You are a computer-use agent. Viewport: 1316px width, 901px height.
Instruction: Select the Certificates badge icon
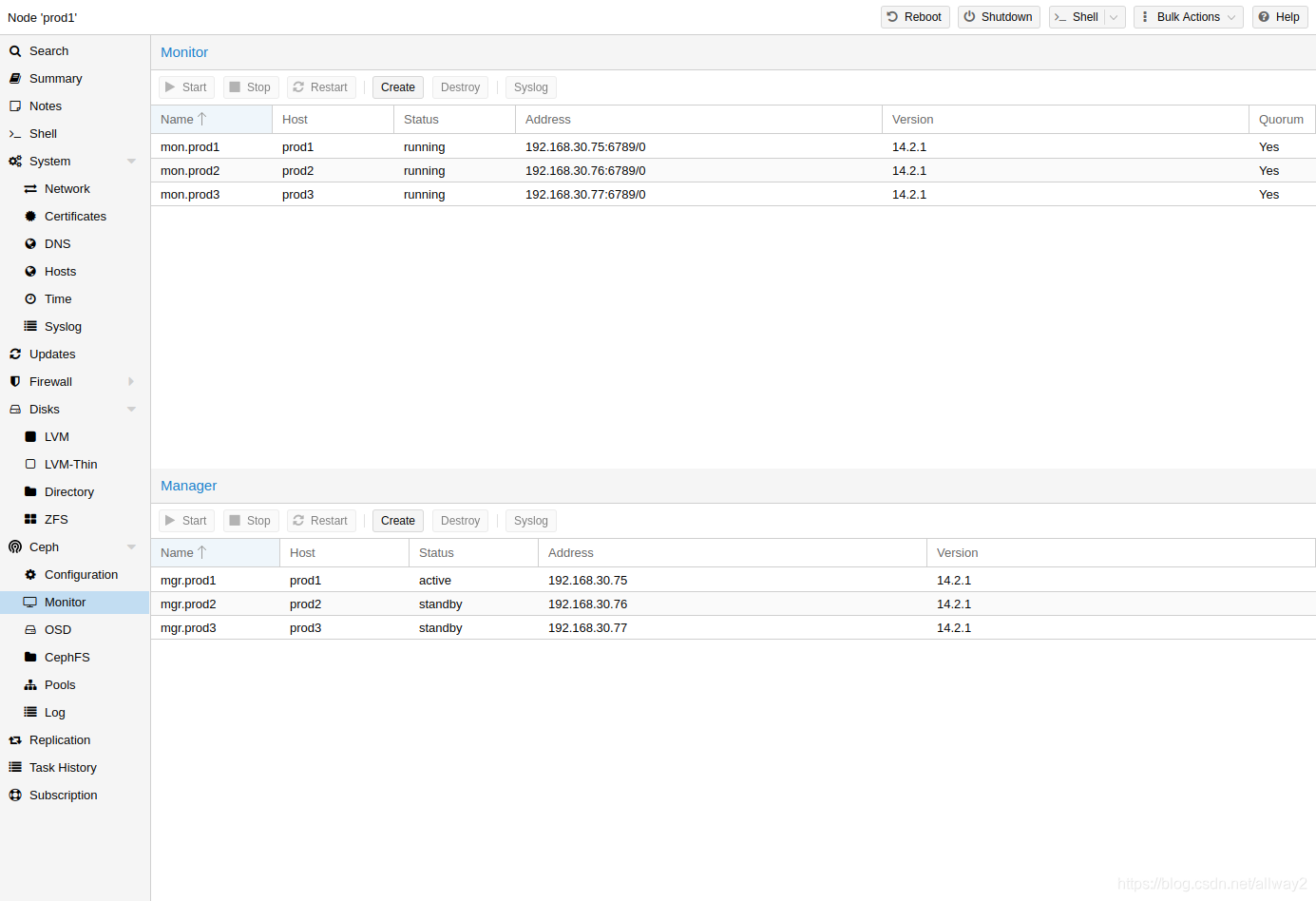pyautogui.click(x=30, y=217)
